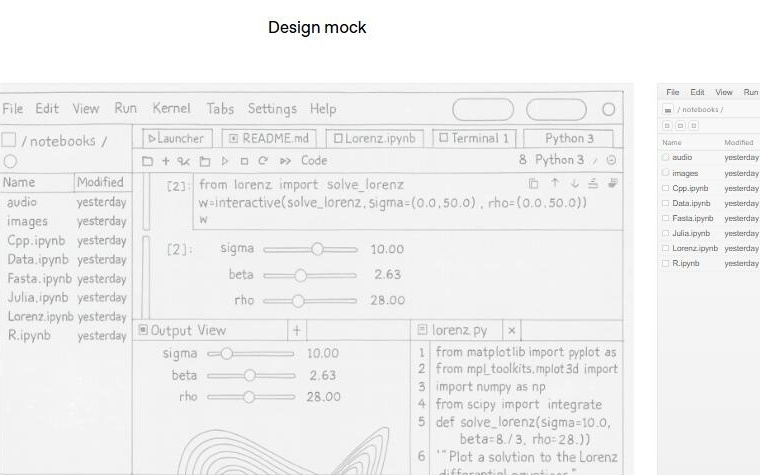760x475 pixels.
Task: Check the box next to Lorenz.ipynb in right panel
Action: tap(665, 248)
